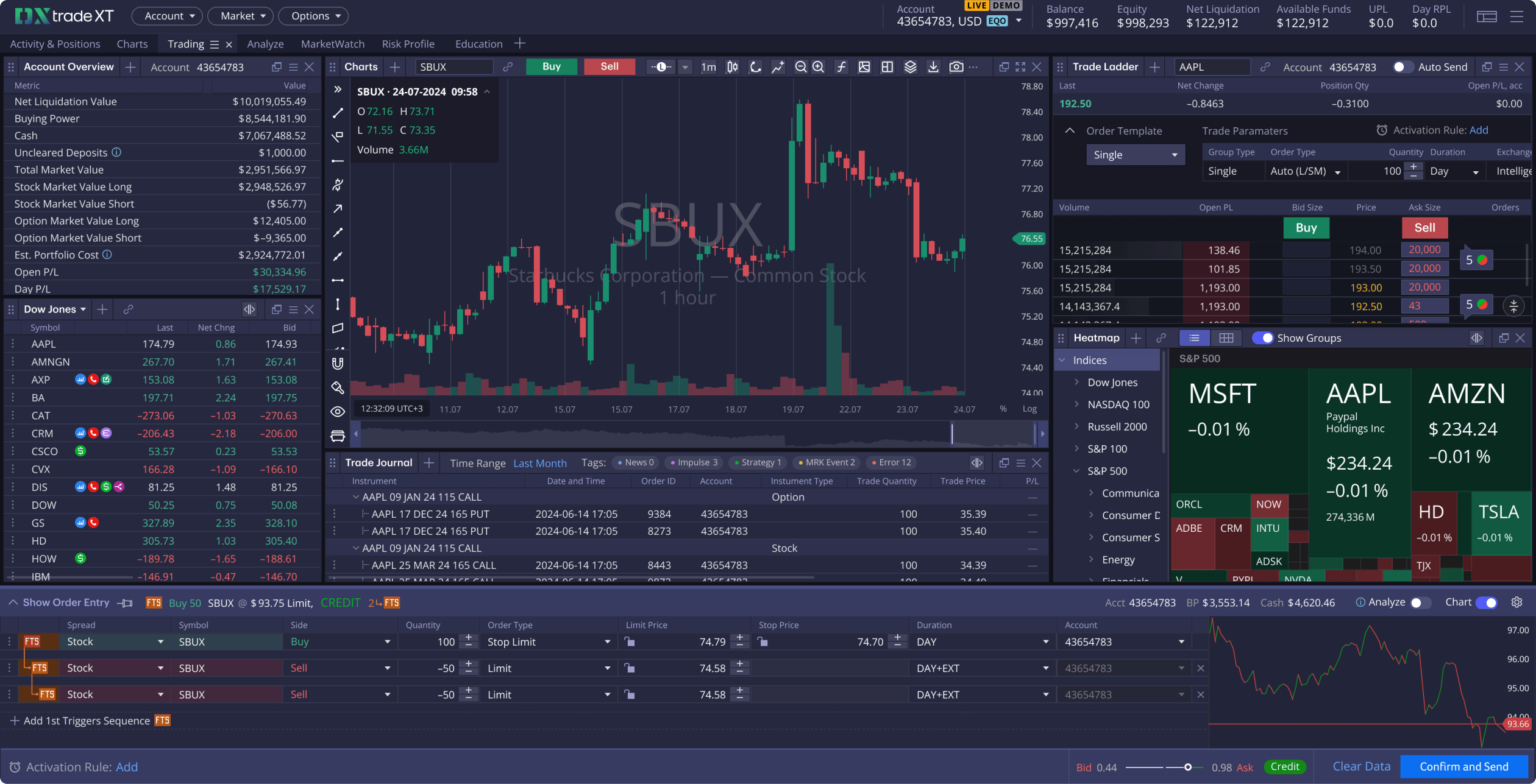The height and width of the screenshot is (784, 1536).
Task: Enable the magnet mode drawing tool
Action: coord(337,364)
